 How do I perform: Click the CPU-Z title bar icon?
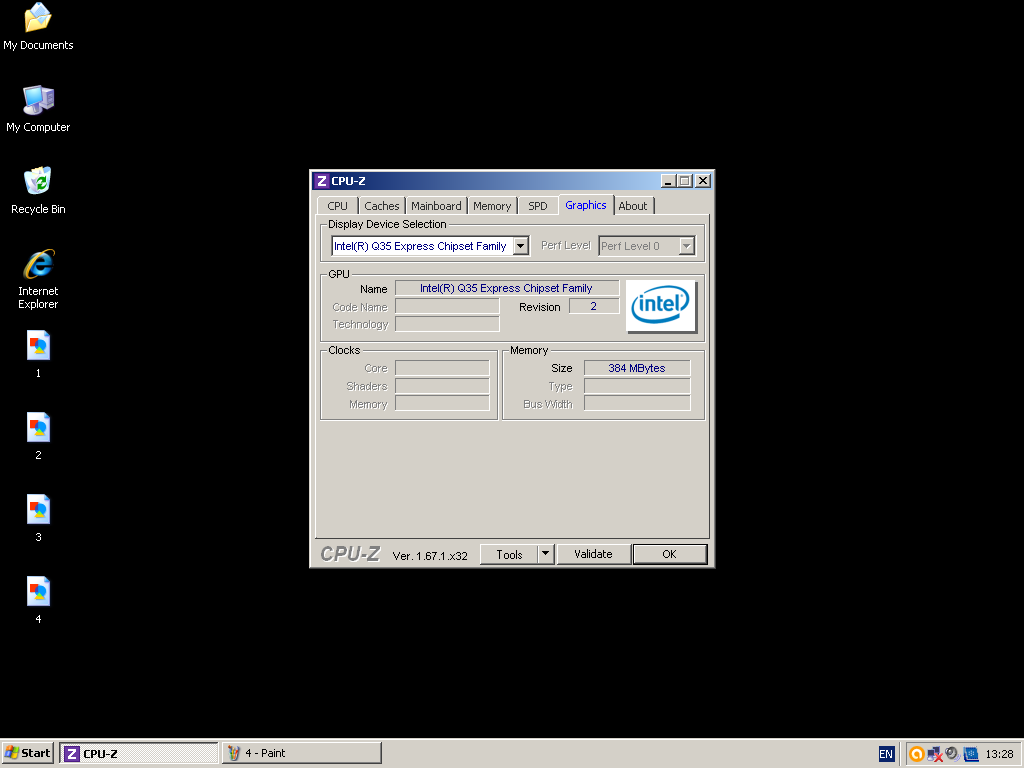(x=321, y=181)
